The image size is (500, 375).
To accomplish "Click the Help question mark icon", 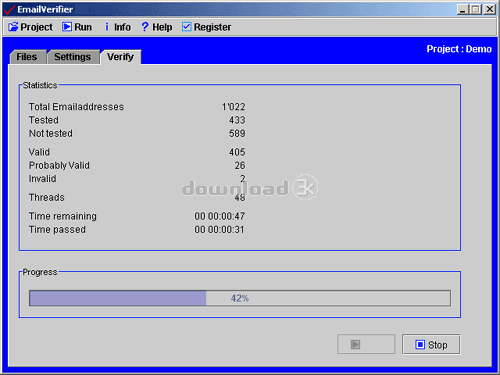I will click(145, 27).
